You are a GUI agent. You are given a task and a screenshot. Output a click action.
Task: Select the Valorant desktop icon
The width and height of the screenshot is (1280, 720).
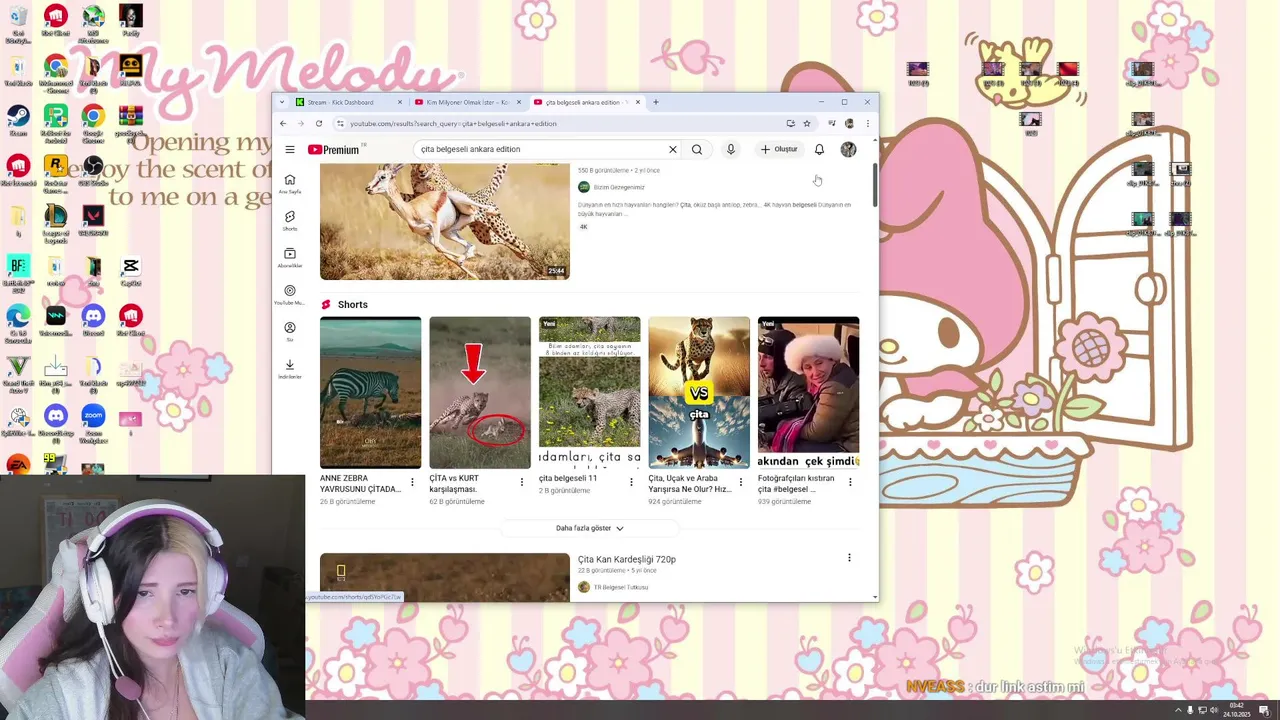pos(93,219)
